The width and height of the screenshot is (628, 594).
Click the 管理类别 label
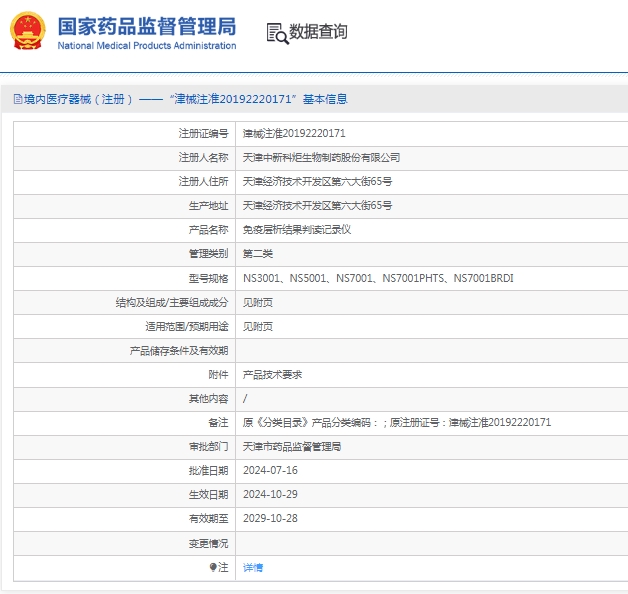[x=208, y=254]
